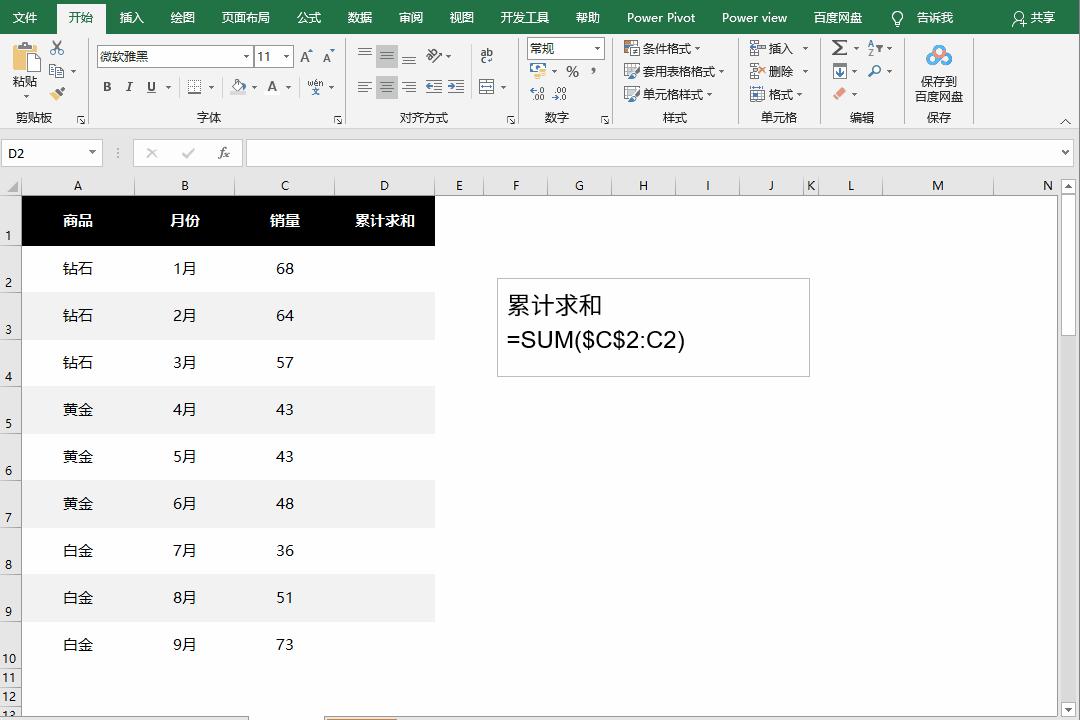This screenshot has height=720, width=1080.
Task: Click the Cut scissors icon
Action: point(57,48)
